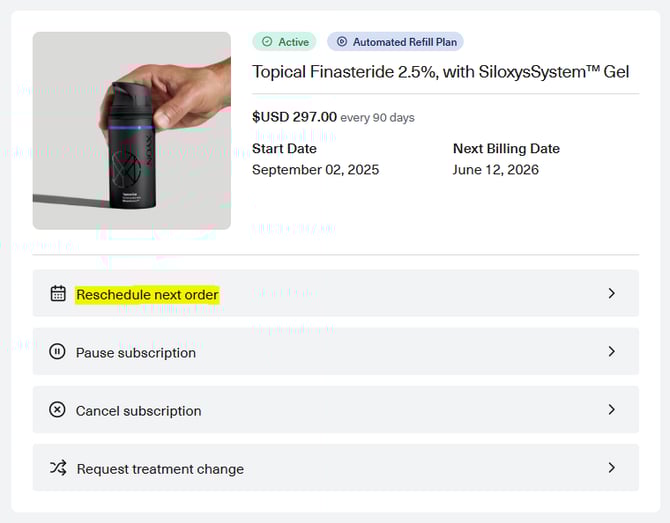Click the product bottle image
The width and height of the screenshot is (670, 523).
click(x=132, y=131)
